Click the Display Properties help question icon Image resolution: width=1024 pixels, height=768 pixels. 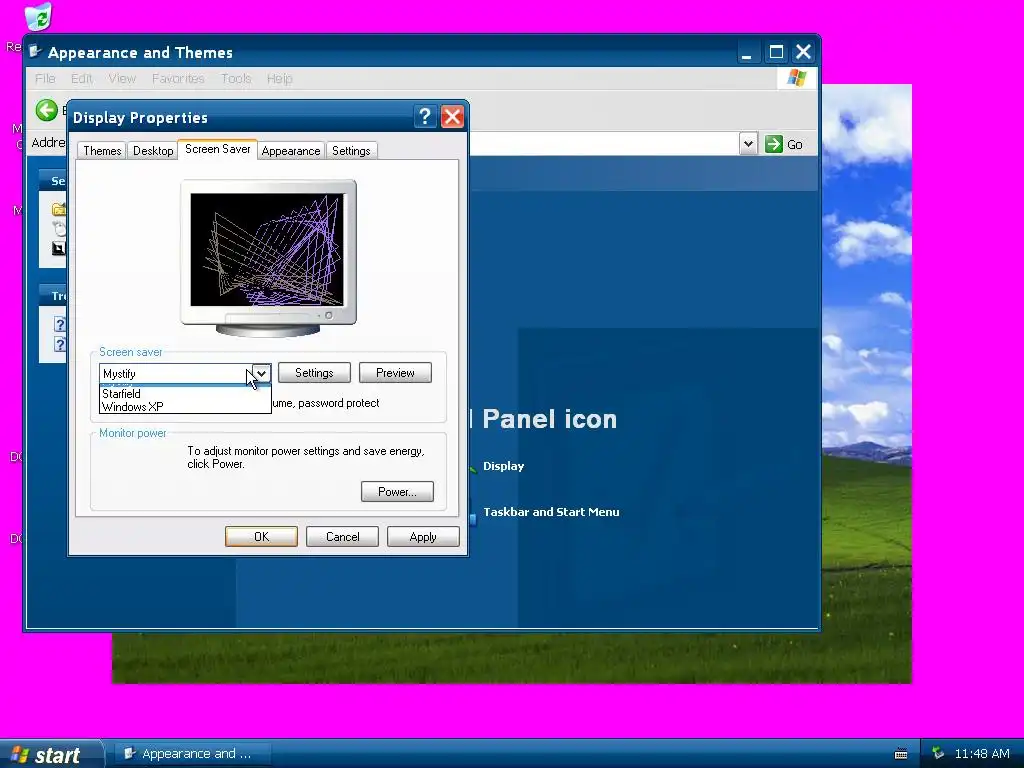click(x=424, y=117)
